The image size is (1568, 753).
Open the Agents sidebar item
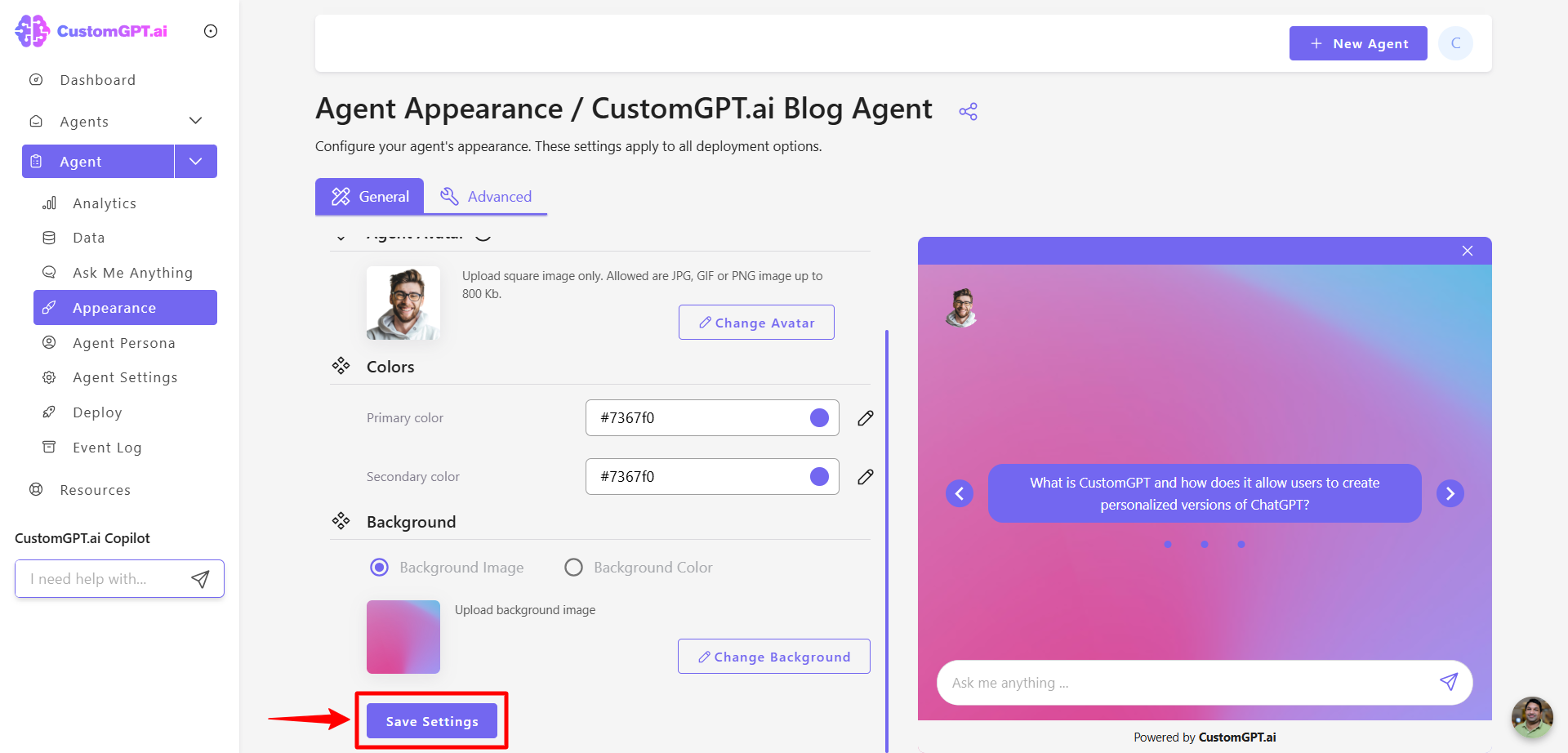click(x=84, y=122)
